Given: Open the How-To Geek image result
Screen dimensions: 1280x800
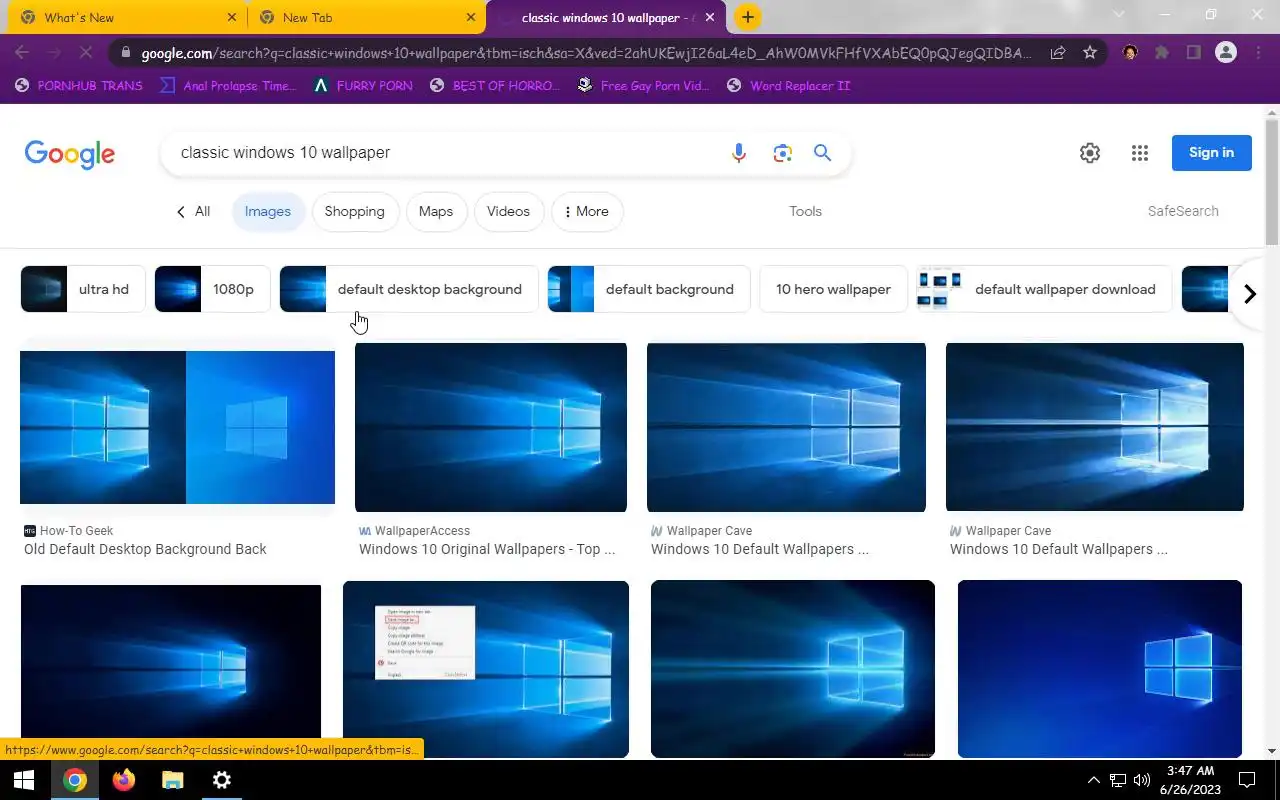Looking at the screenshot, I should (x=177, y=427).
